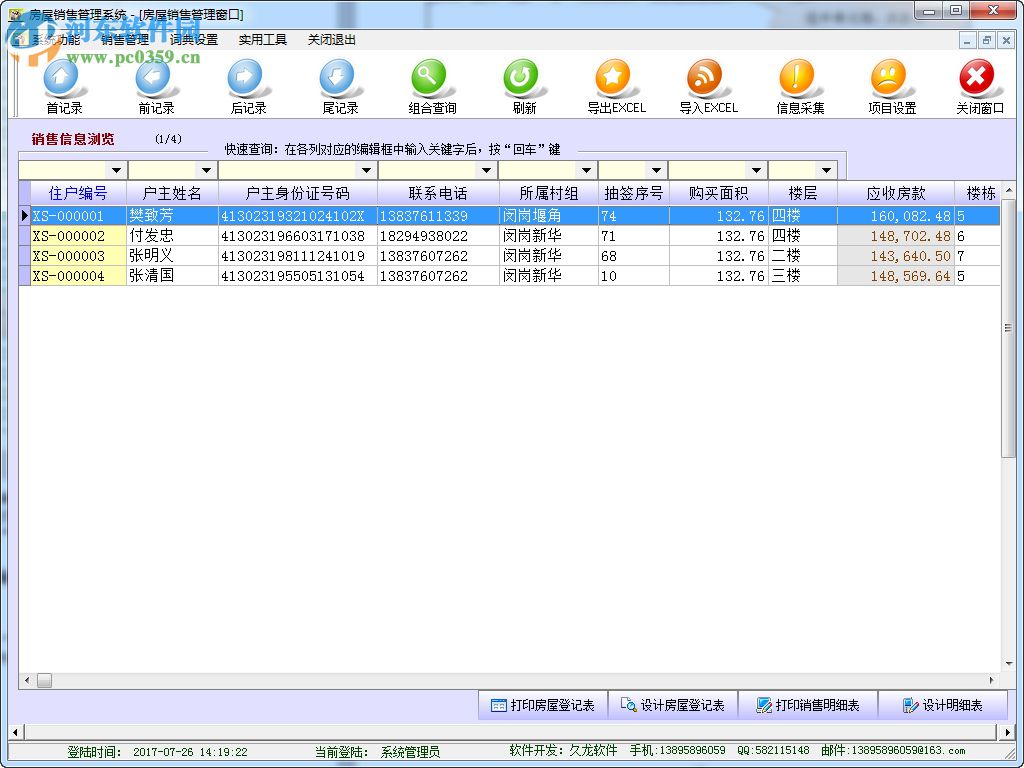Image resolution: width=1024 pixels, height=768 pixels.
Task: Expand the 所属村组 filter dropdown
Action: pos(586,170)
